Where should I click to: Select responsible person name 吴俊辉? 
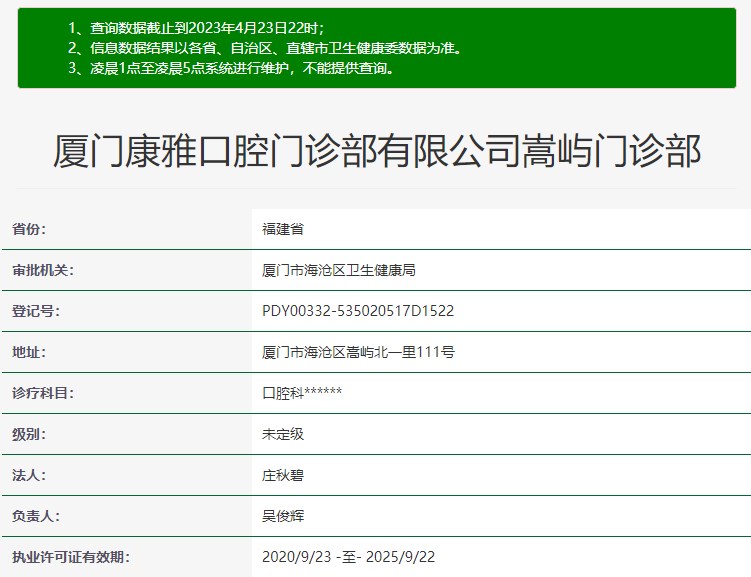click(283, 516)
